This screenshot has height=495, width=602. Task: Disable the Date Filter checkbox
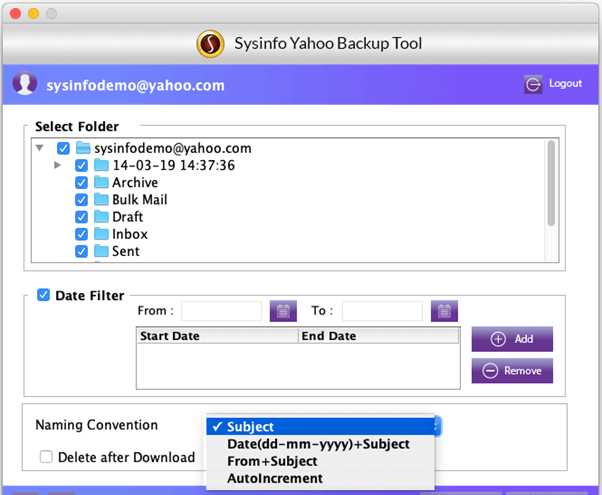coord(43,295)
